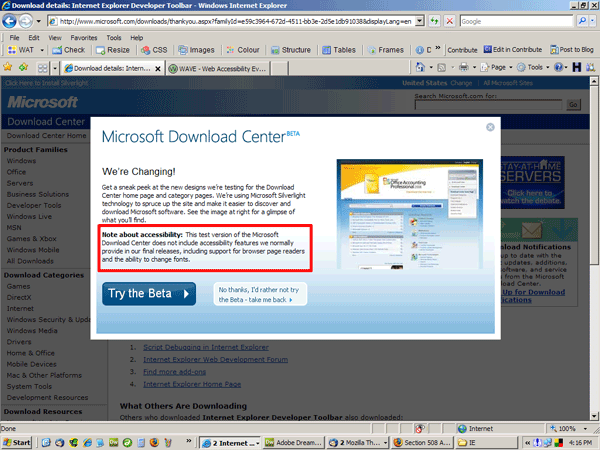
Task: Click the address bar URL field
Action: [x=232, y=21]
